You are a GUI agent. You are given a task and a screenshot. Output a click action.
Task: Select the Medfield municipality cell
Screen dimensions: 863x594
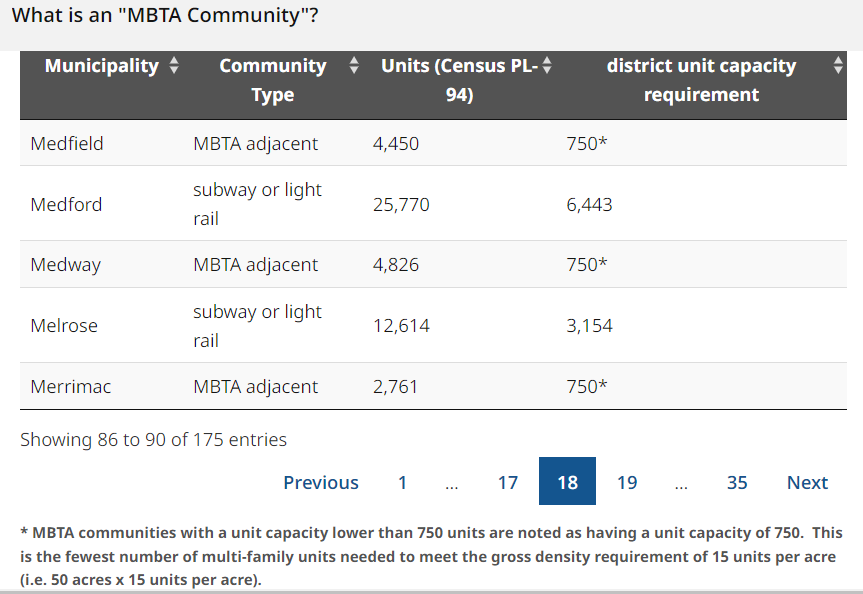click(x=67, y=143)
